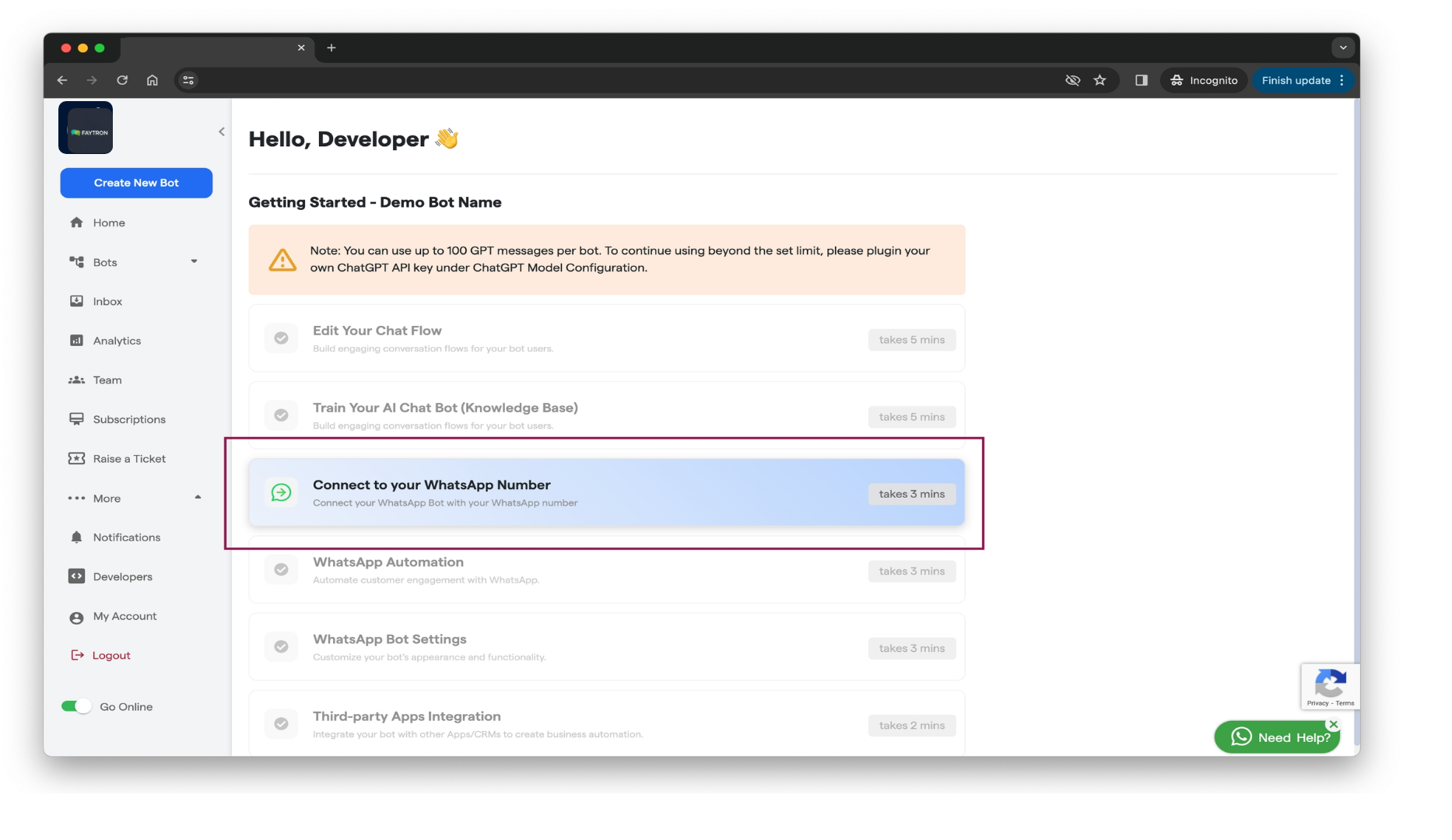This screenshot has width=1452, height=840.
Task: Click the check icon for WhatsApp Automation
Action: [282, 569]
